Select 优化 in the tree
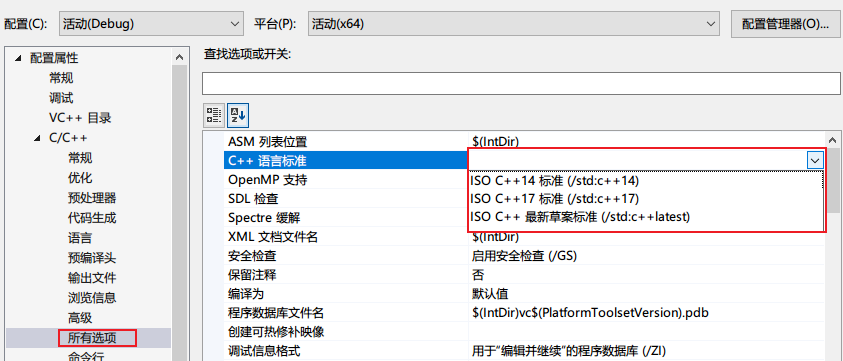843x361 pixels. point(80,178)
